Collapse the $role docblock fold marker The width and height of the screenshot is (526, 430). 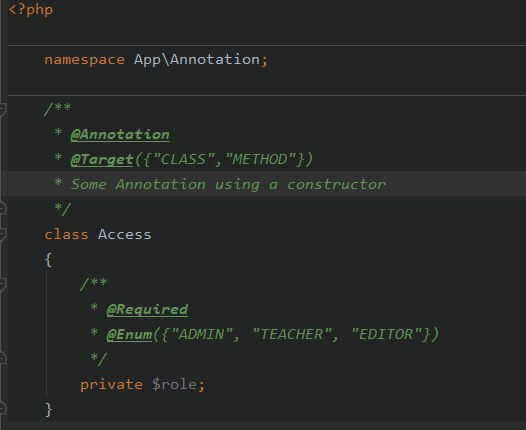pos(3,284)
